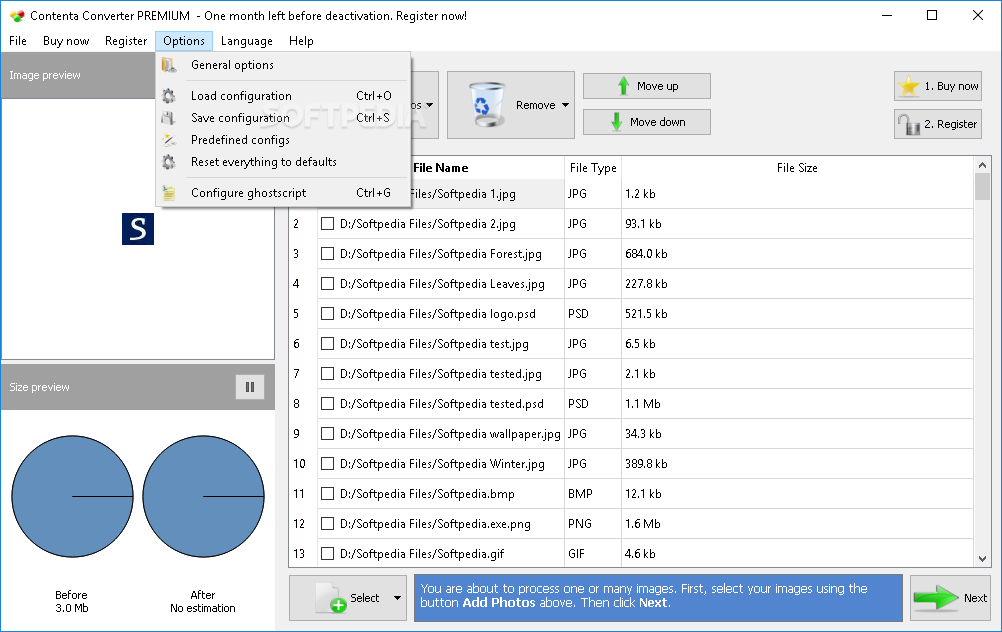Screen dimensions: 1002x632
Task: Expand the Select button dropdown arrow
Action: pos(397,598)
